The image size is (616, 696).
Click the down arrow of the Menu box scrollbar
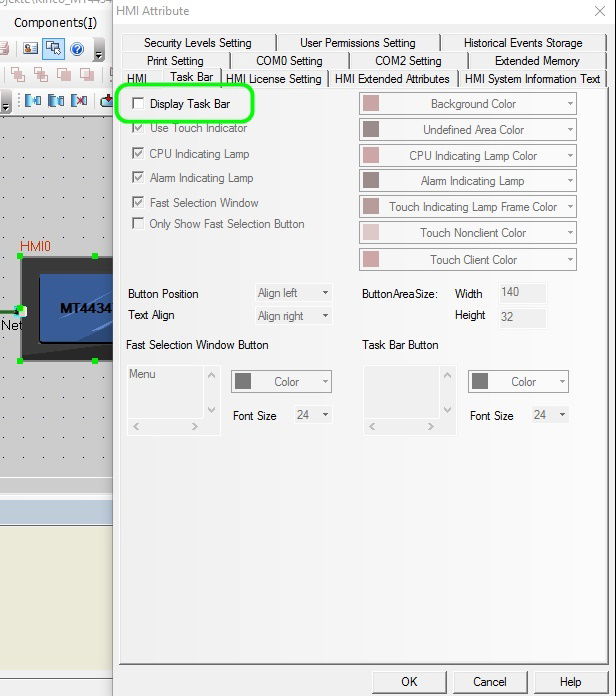click(212, 409)
